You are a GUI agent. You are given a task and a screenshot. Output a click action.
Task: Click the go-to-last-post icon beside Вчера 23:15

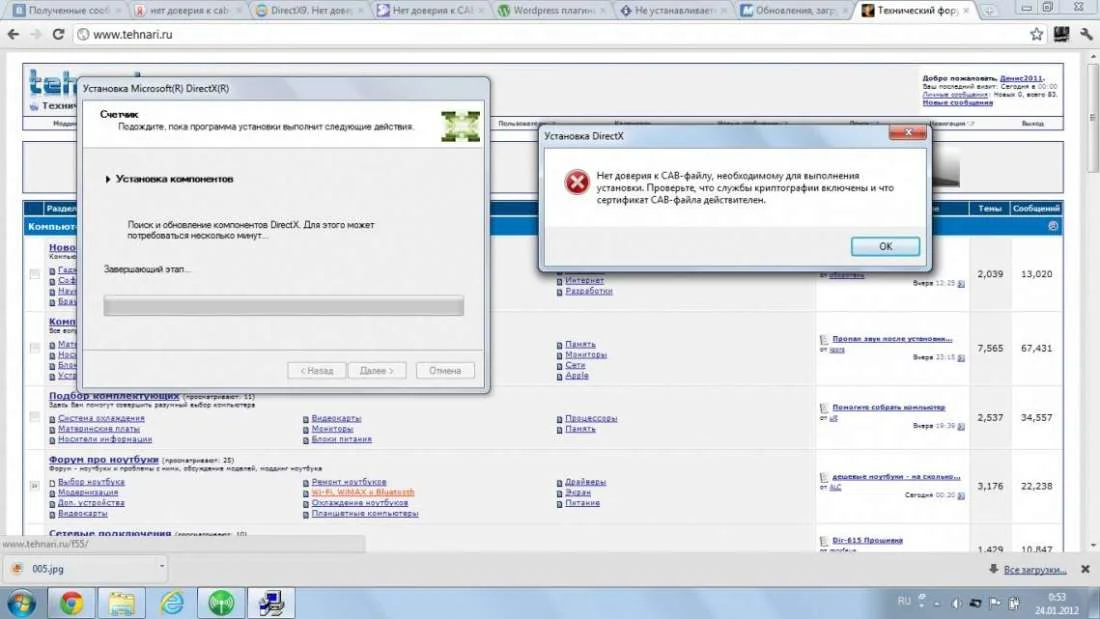click(961, 358)
